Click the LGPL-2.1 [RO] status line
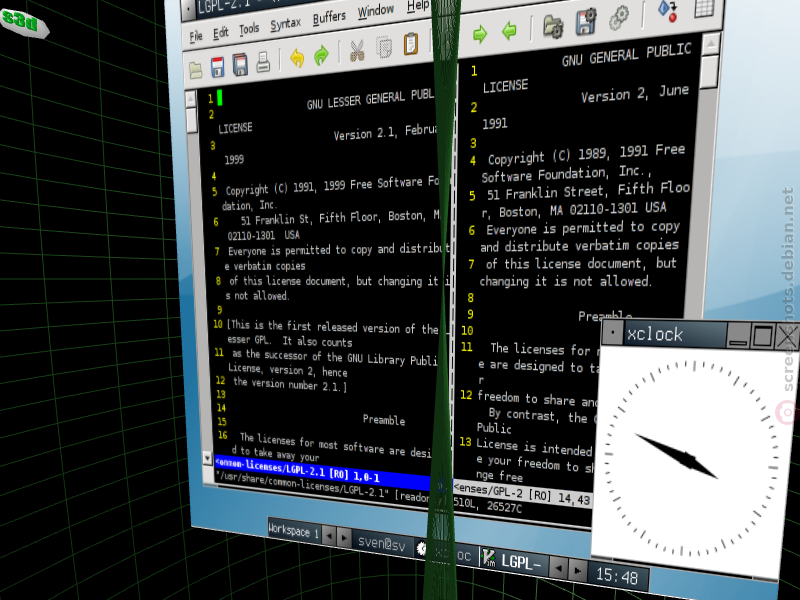The image size is (800, 600). 322,471
